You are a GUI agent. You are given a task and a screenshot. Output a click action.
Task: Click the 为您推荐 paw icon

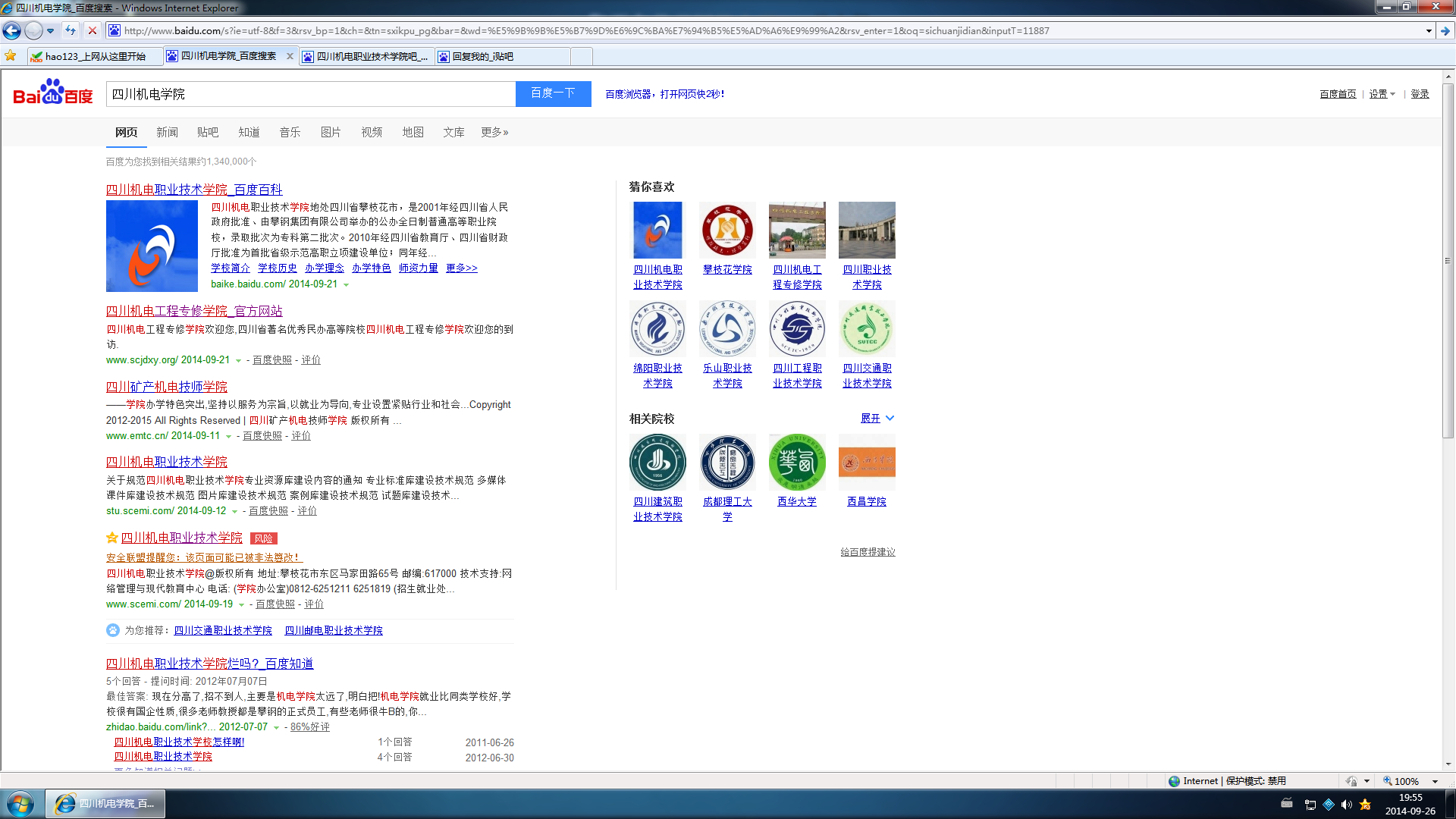(x=113, y=630)
